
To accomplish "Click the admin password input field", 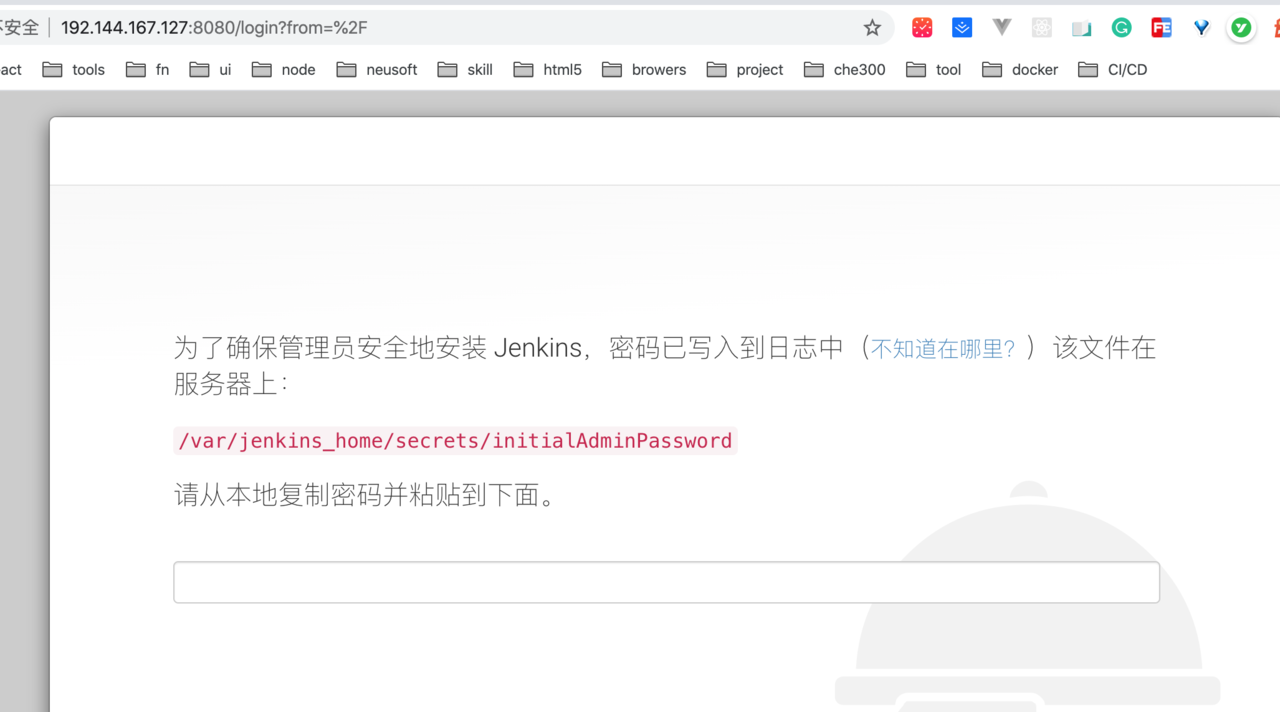I will pos(666,581).
